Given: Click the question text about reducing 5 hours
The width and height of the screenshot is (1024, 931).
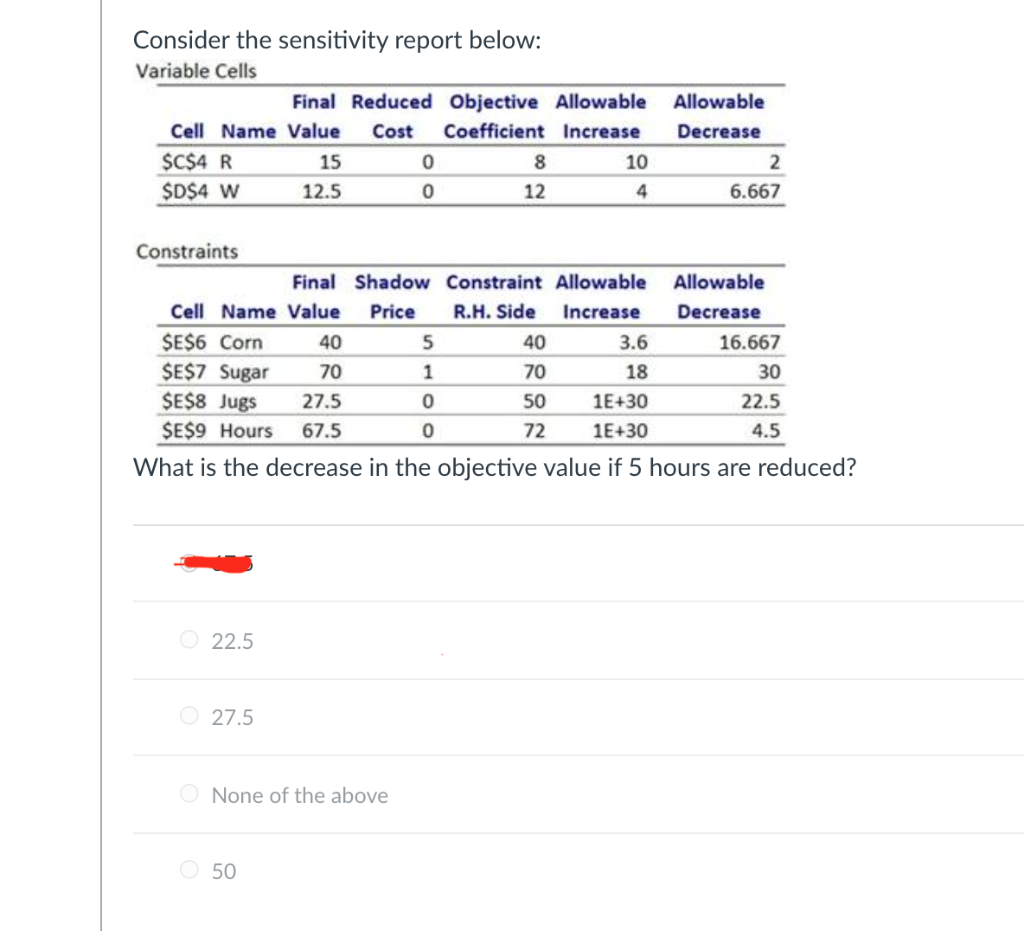Looking at the screenshot, I should [x=494, y=467].
